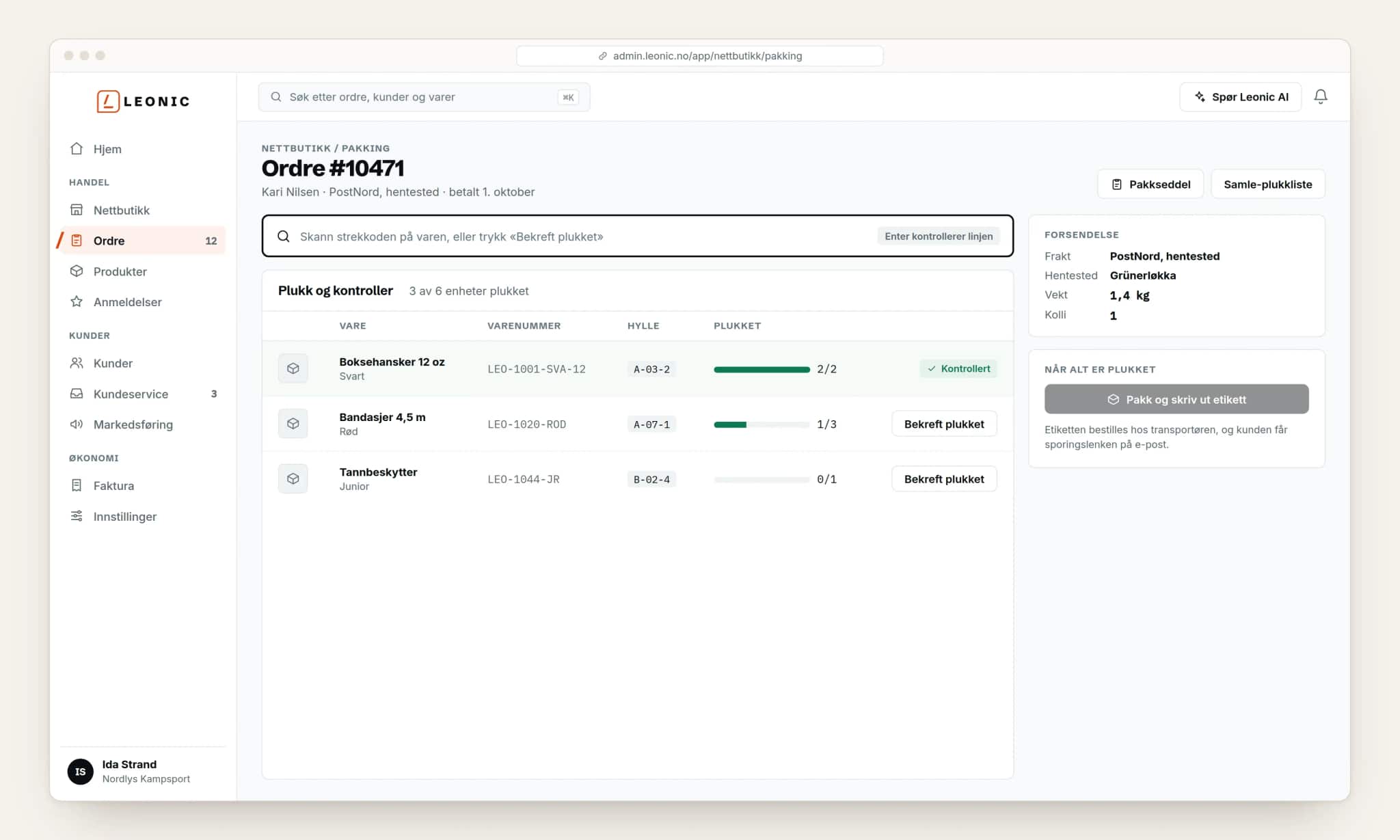The image size is (1400, 840).
Task: Click Ida Strand user profile name
Action: (x=129, y=764)
